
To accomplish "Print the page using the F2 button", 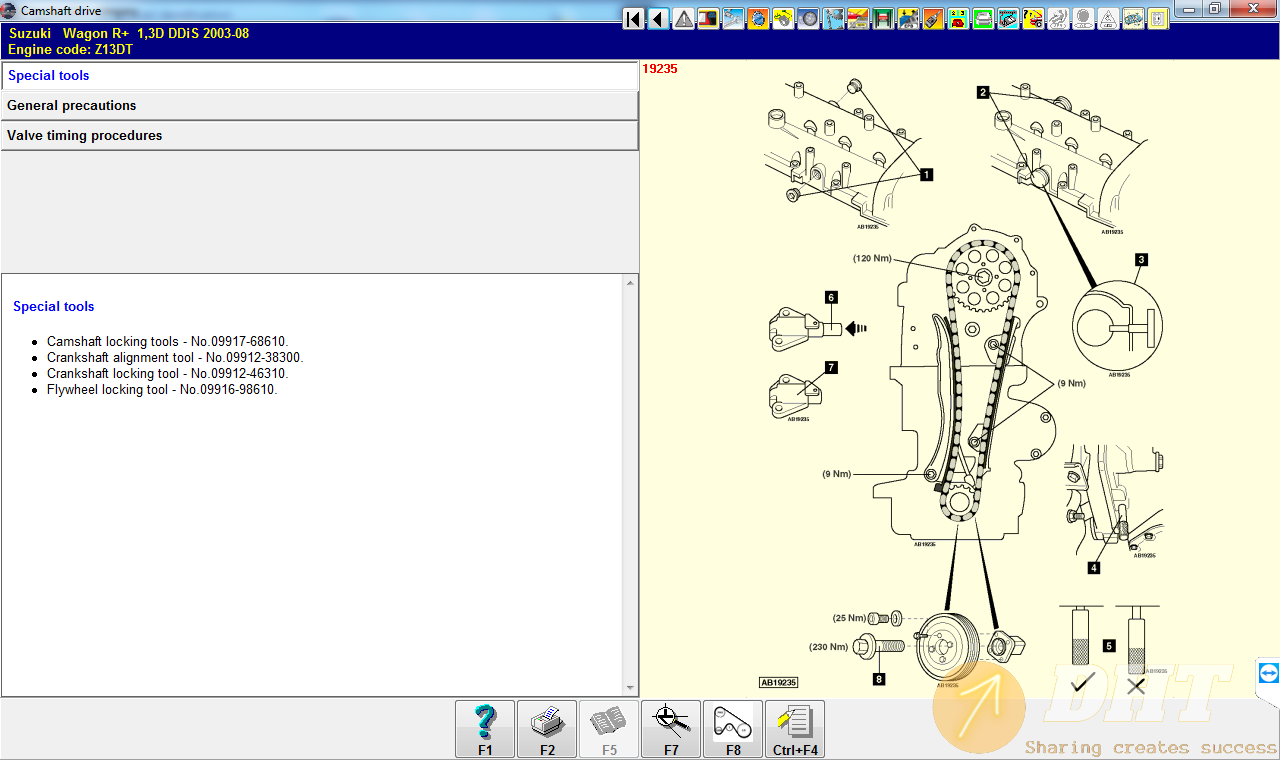I will [x=547, y=729].
